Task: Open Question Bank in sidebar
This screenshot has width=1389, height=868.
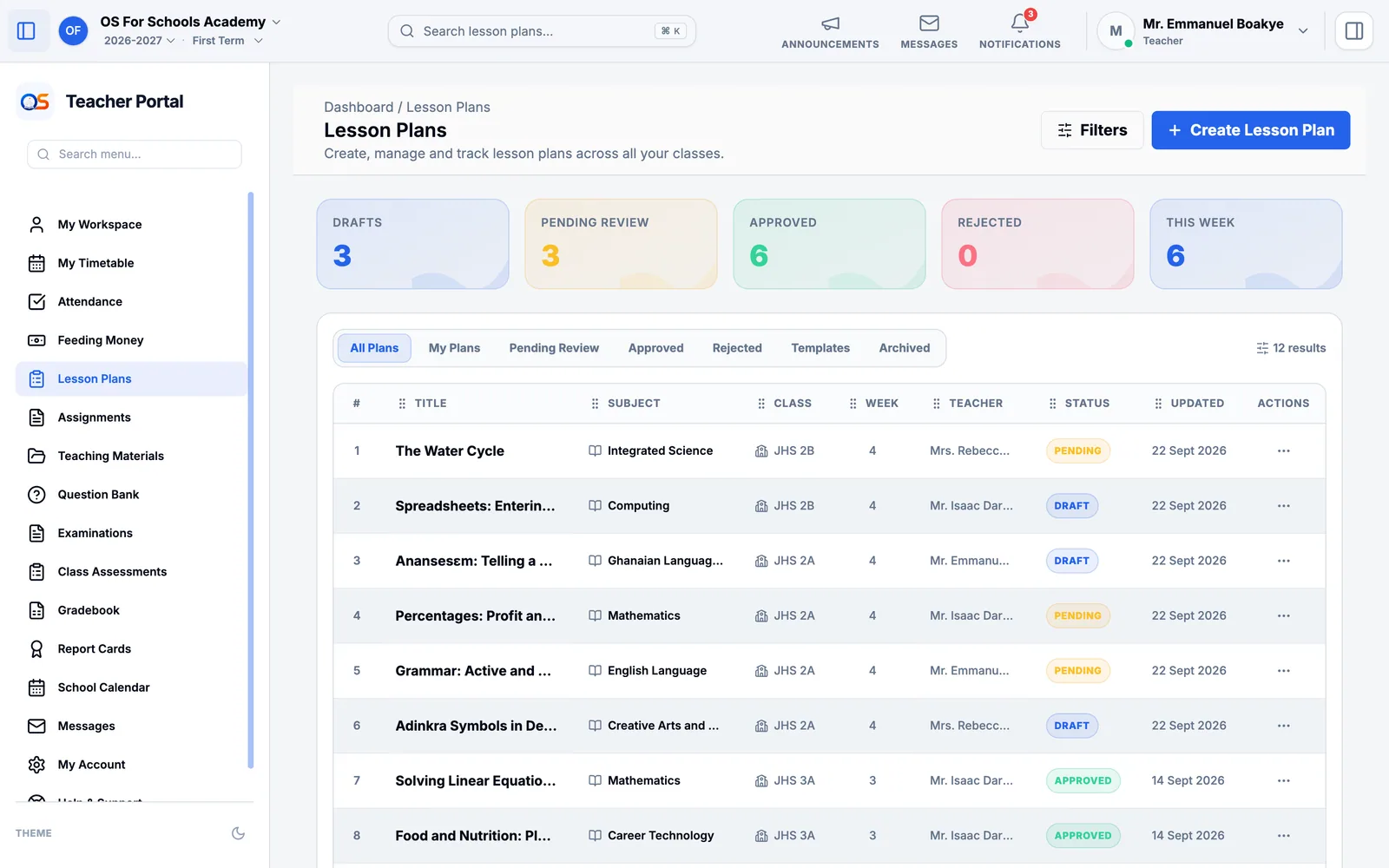Action: [132, 495]
